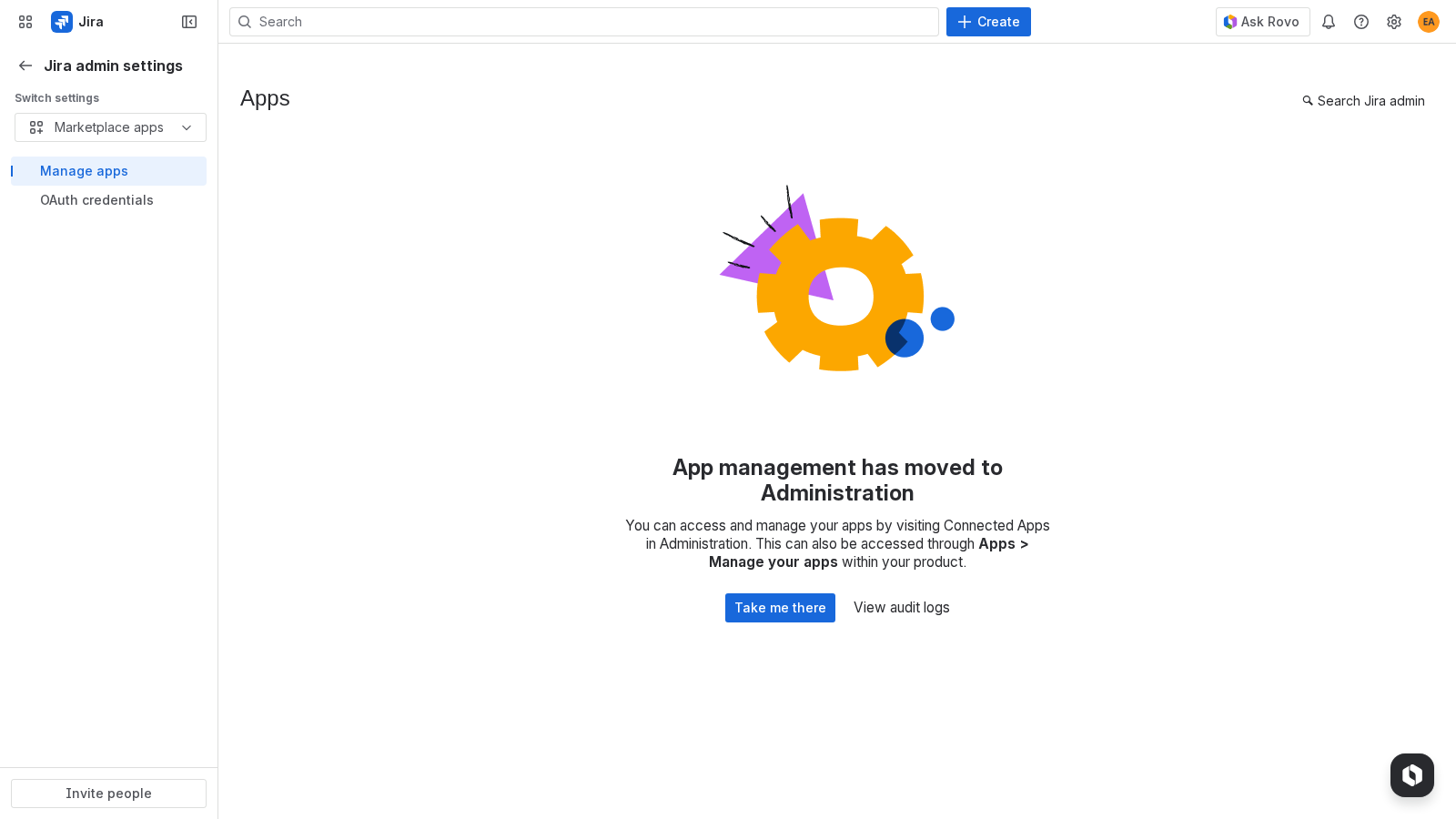Click the Jira logo in the sidebar
The width and height of the screenshot is (1456, 819).
[x=62, y=22]
